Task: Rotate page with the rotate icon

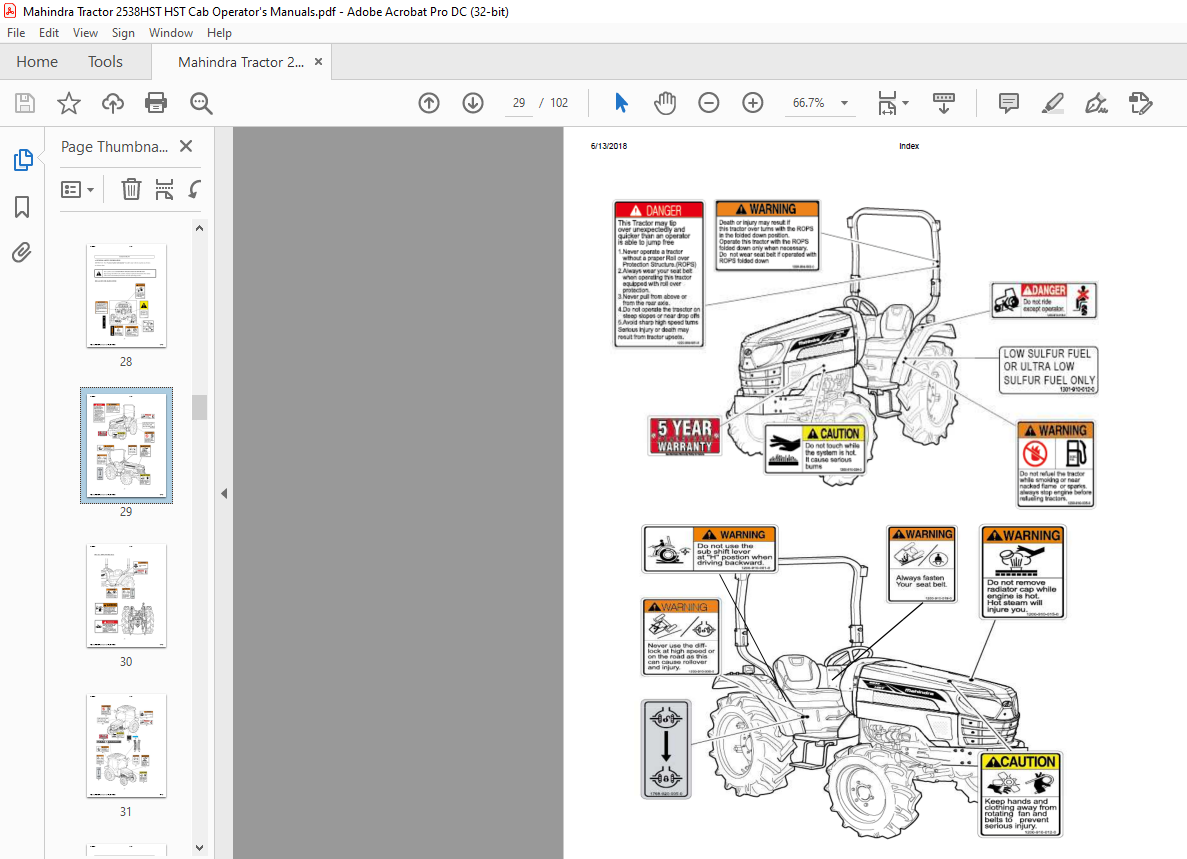Action: coord(195,189)
